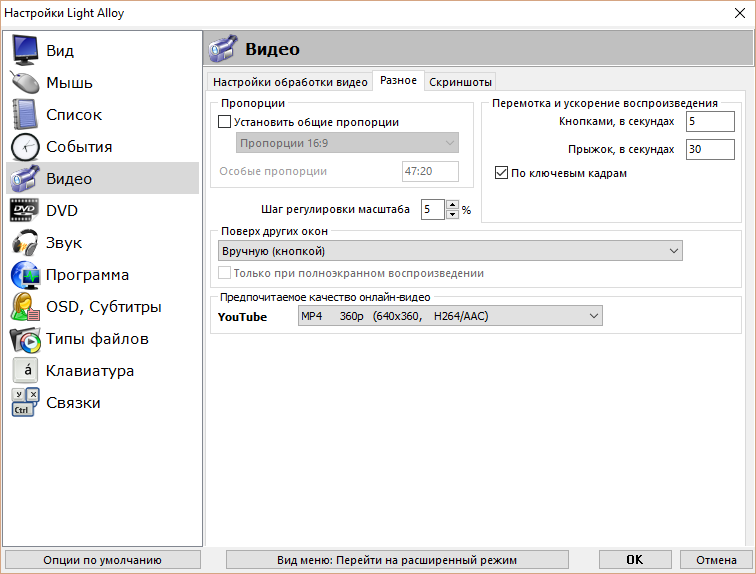Viewport: 756px width, 574px height.
Task: Increase scale step with up arrow
Action: 452,204
